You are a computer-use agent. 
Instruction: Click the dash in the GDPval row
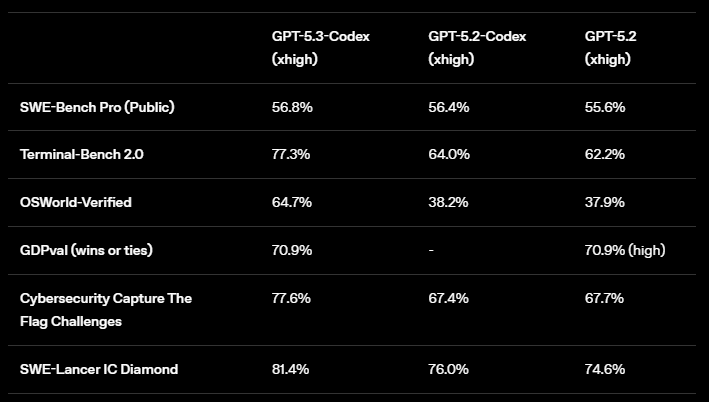click(x=431, y=251)
